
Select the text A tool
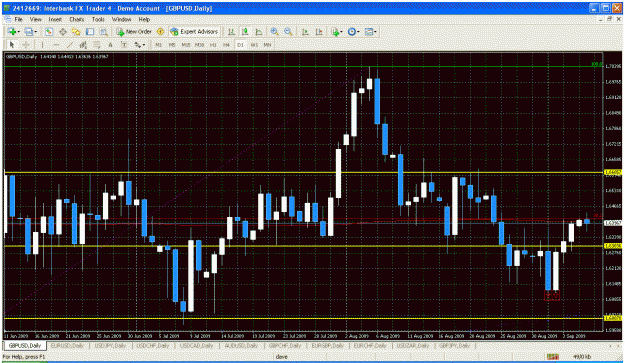[x=110, y=45]
